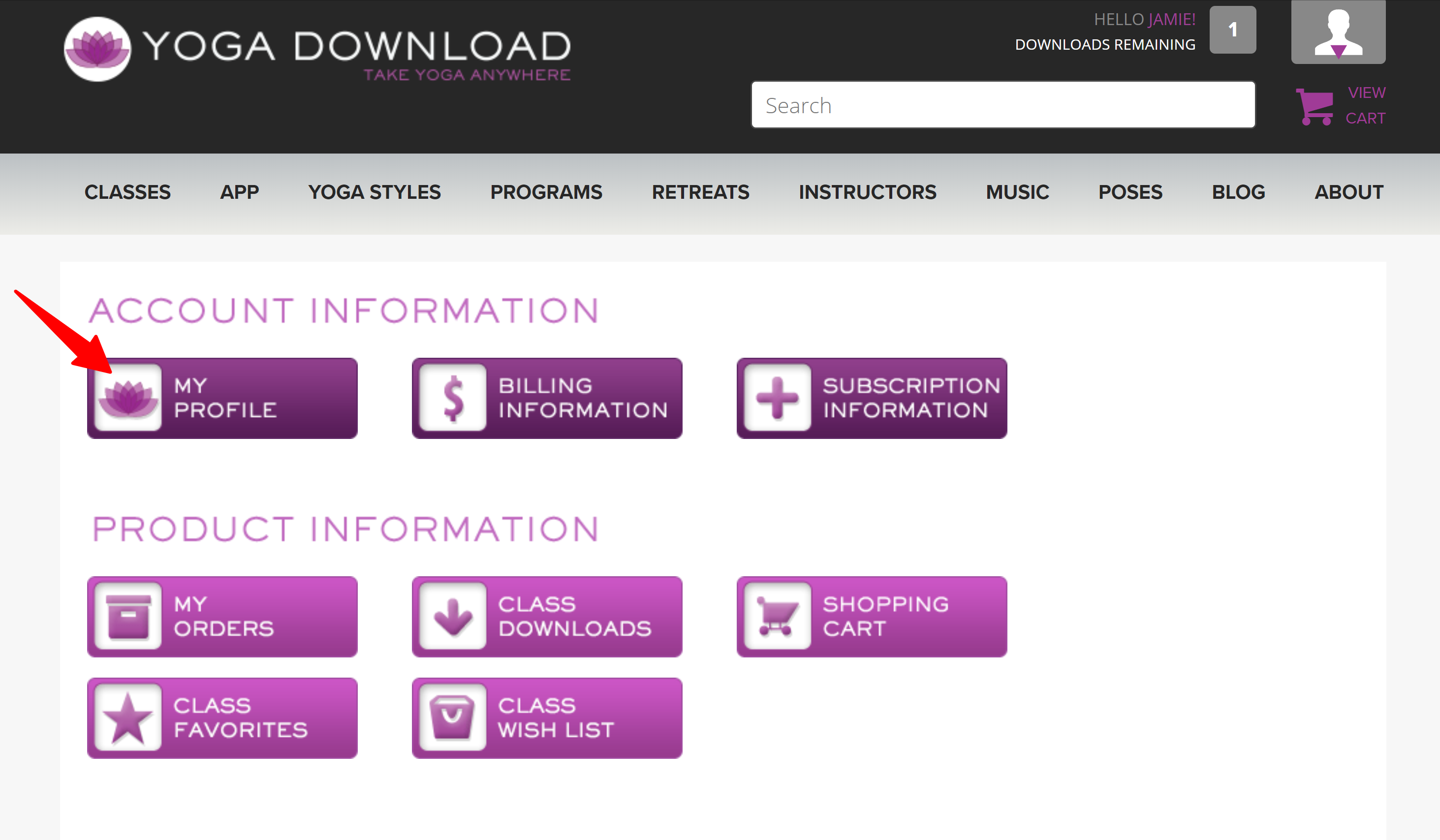The image size is (1440, 840).
Task: Go to Music in navigation bar
Action: pyautogui.click(x=1017, y=192)
